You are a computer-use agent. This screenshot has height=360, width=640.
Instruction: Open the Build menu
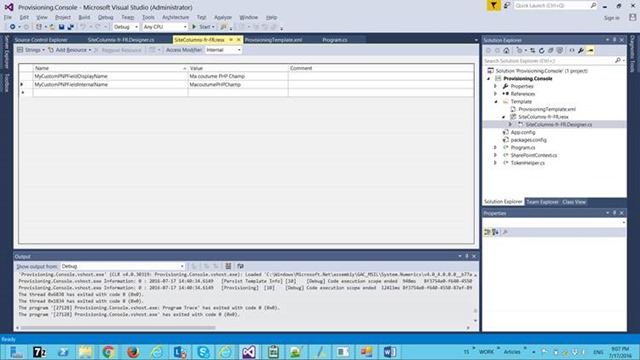pyautogui.click(x=84, y=17)
